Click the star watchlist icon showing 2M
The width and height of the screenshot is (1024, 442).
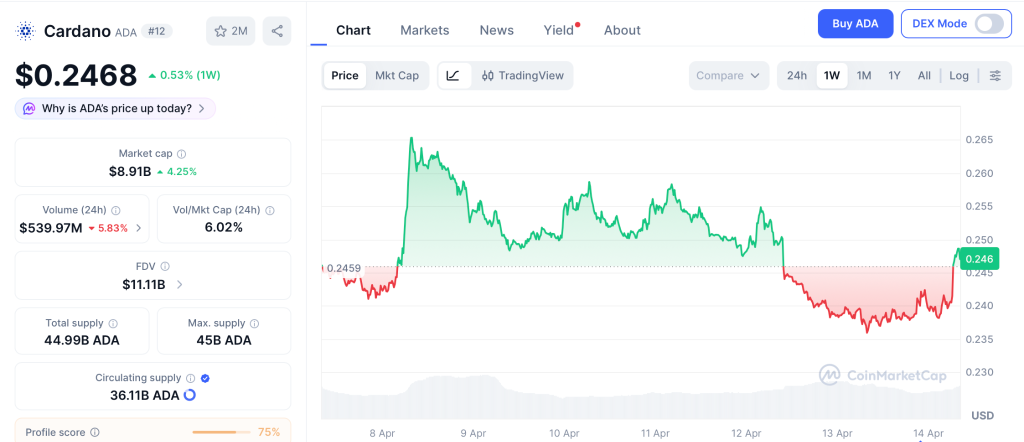tap(231, 31)
